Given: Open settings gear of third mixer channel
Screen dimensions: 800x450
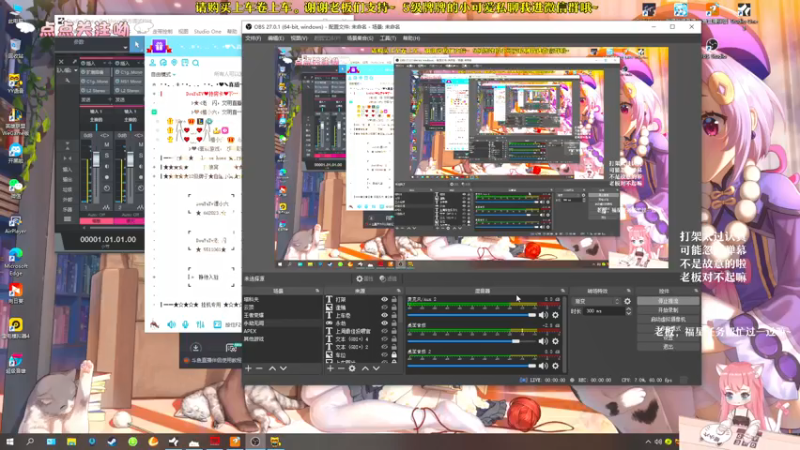Looking at the screenshot, I should 556,365.
